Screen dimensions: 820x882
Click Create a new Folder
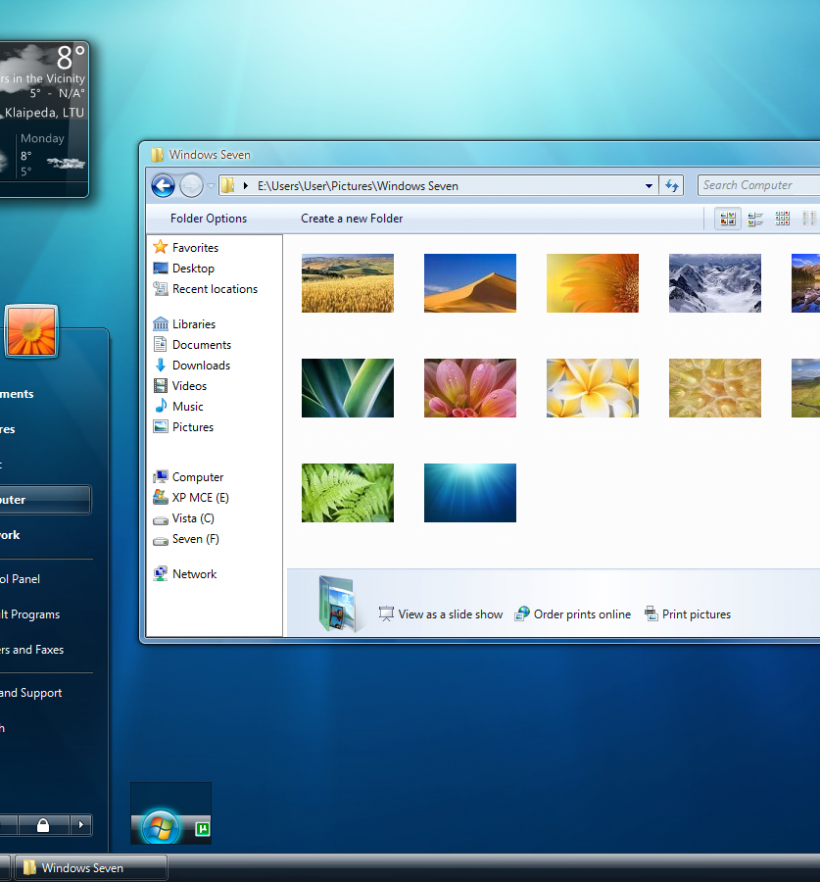(352, 218)
